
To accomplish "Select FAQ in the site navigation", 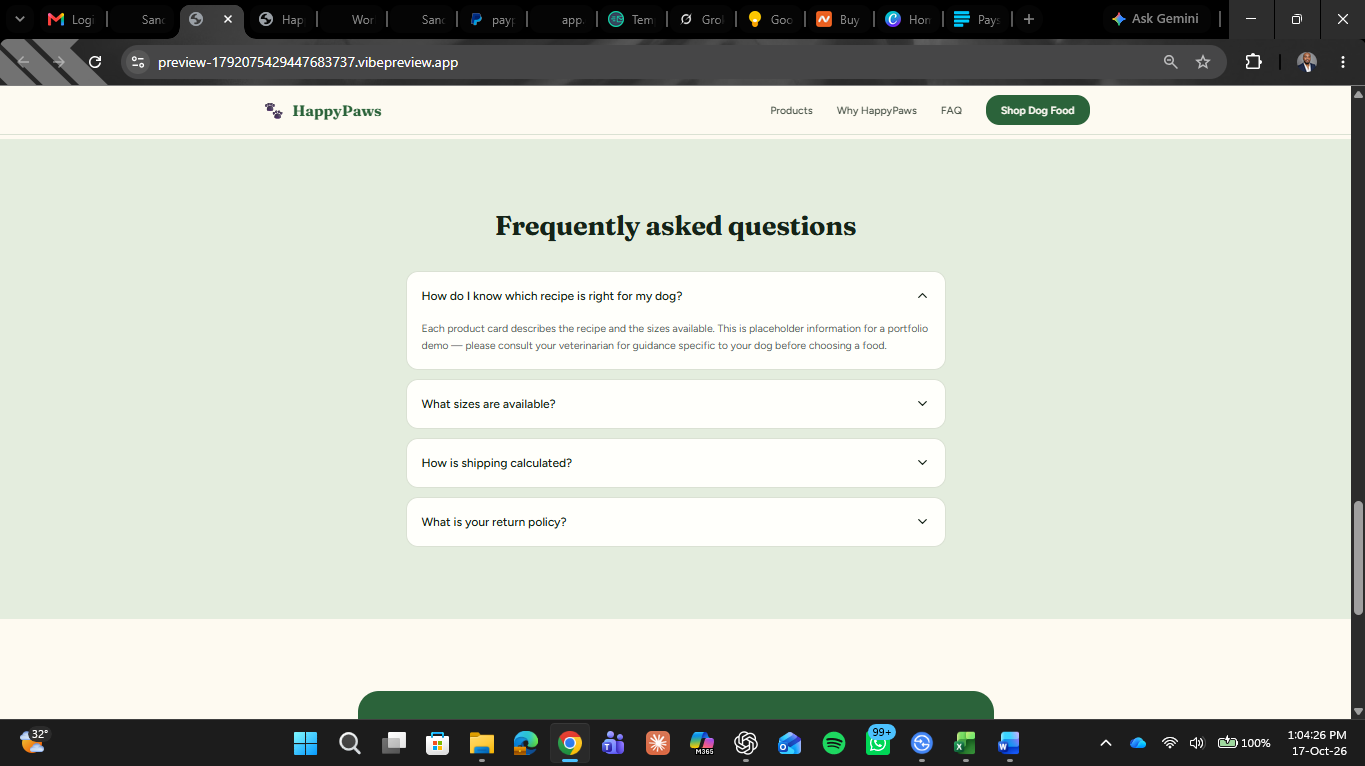I will (x=951, y=110).
